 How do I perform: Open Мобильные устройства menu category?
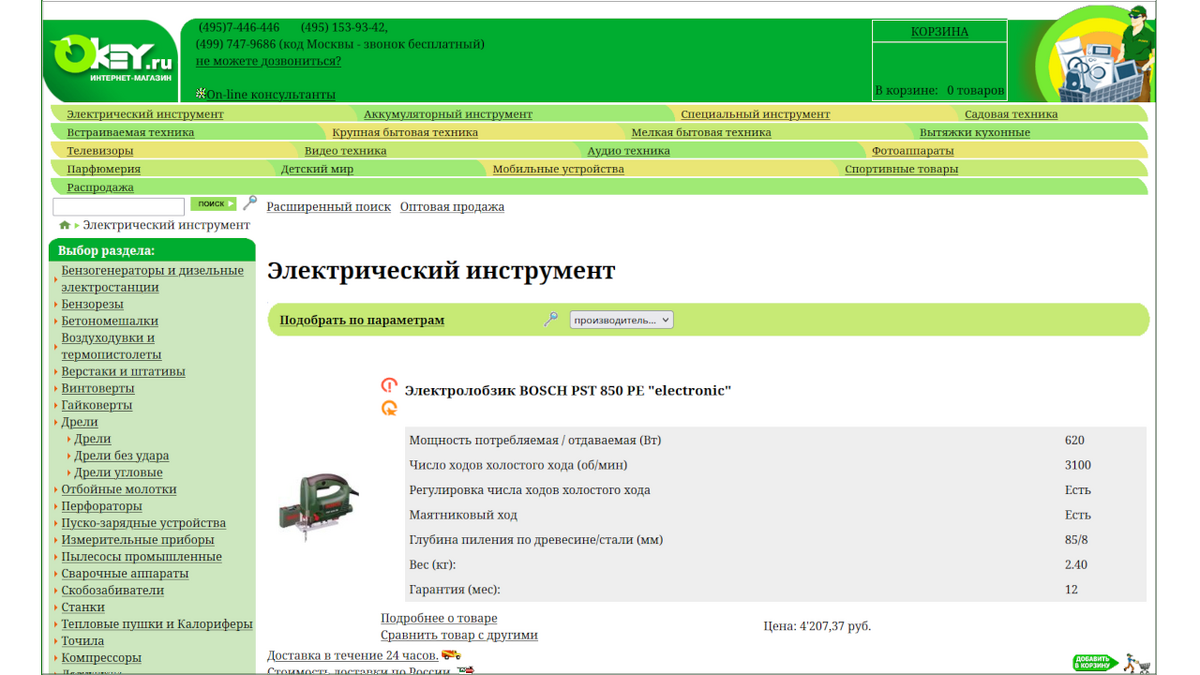(x=558, y=169)
